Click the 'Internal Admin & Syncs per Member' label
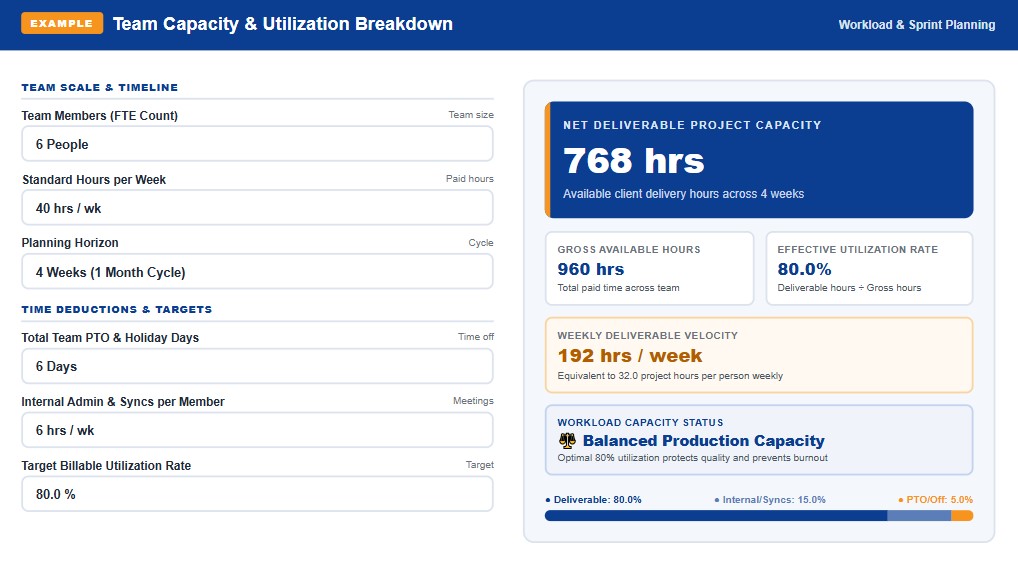1018x567 pixels. point(123,401)
